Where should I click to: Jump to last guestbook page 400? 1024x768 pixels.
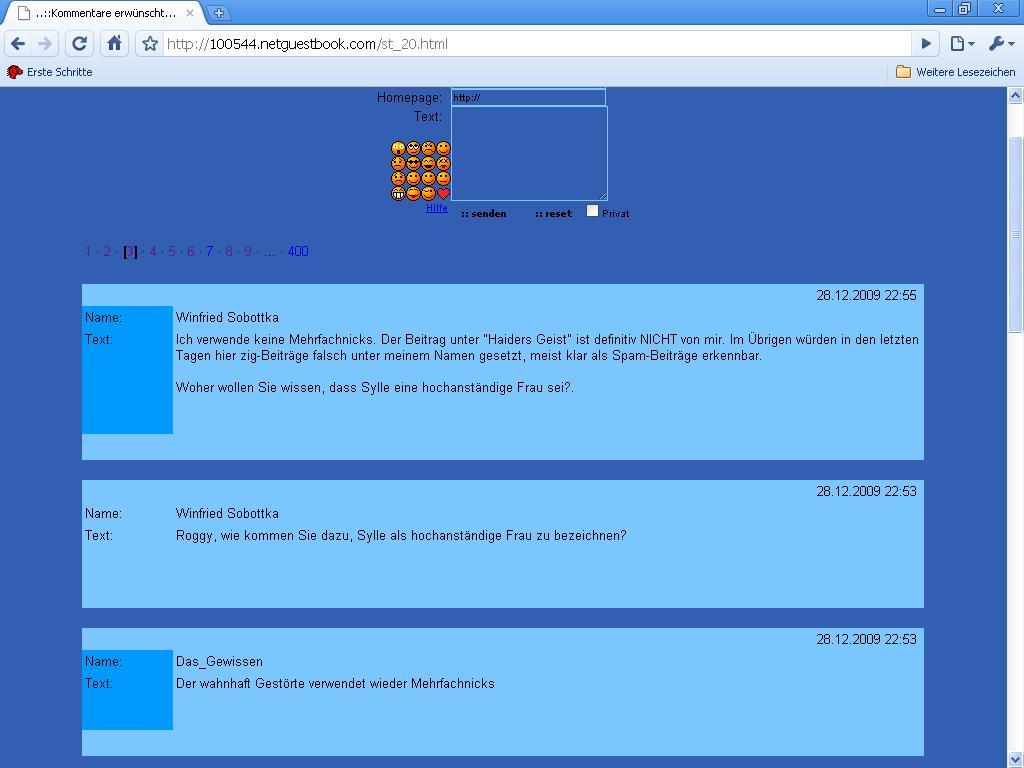(298, 251)
